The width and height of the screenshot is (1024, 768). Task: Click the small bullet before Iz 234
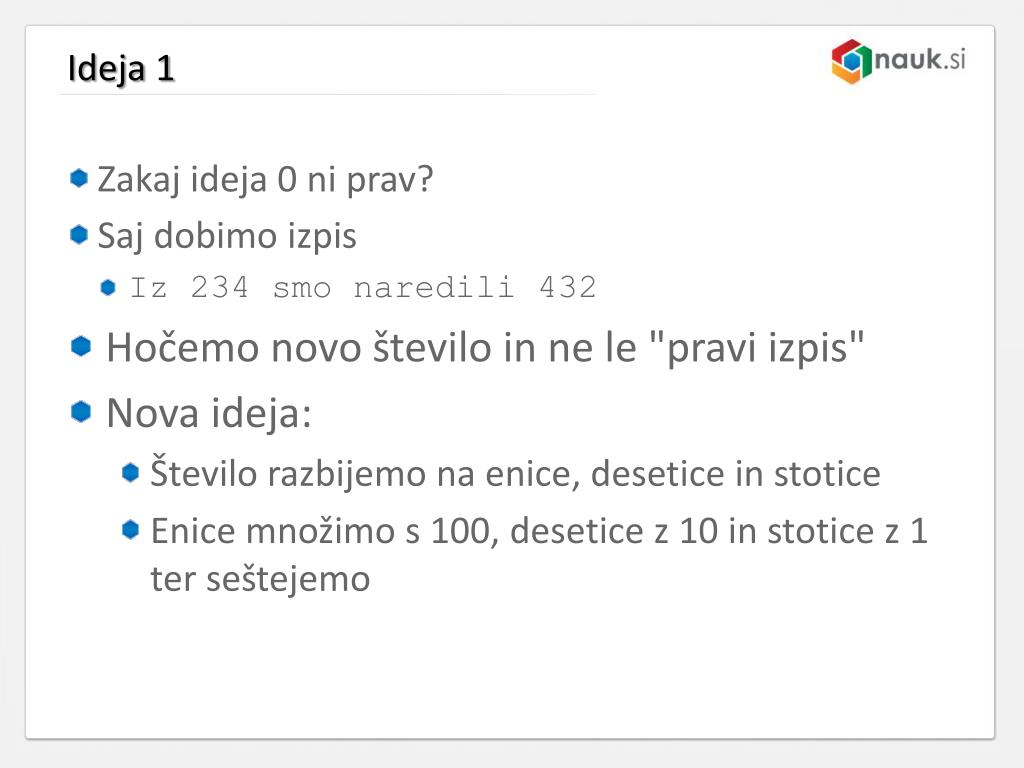108,287
